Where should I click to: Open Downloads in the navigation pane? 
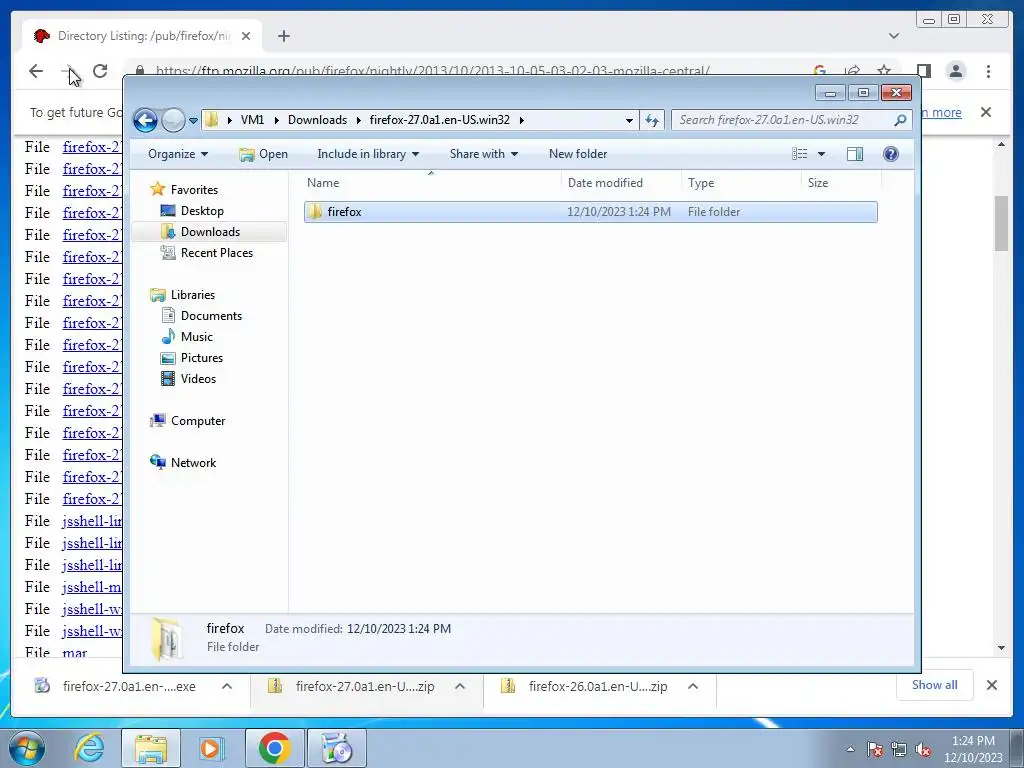[x=210, y=232]
